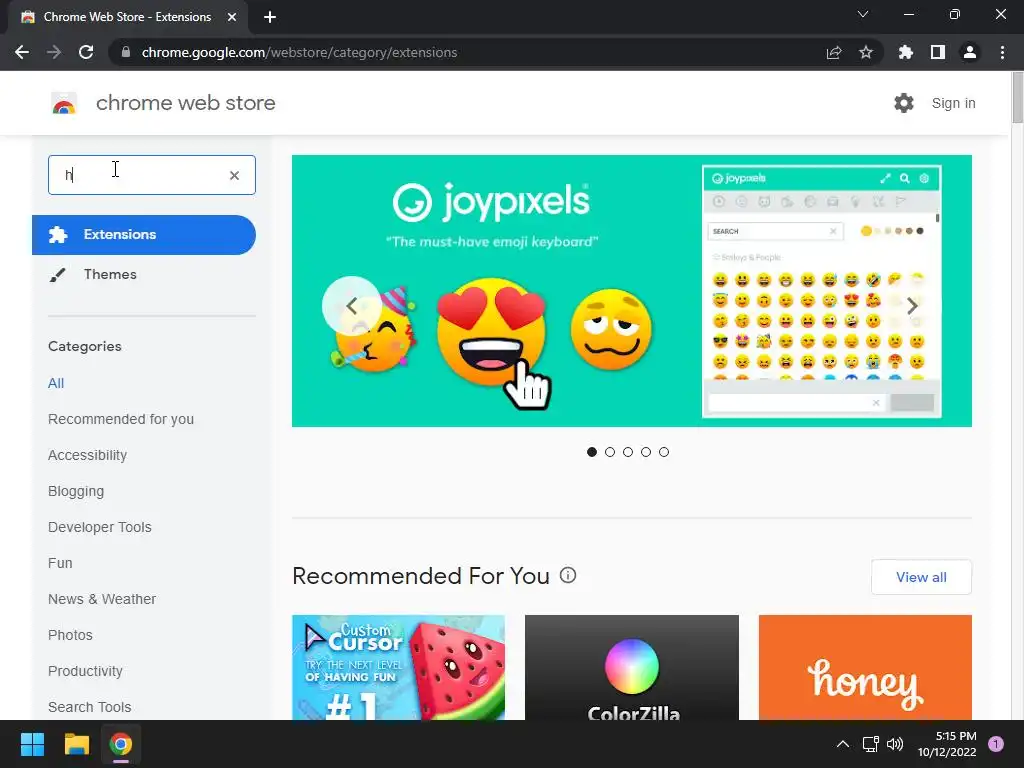Open the Photos category

coord(71,635)
